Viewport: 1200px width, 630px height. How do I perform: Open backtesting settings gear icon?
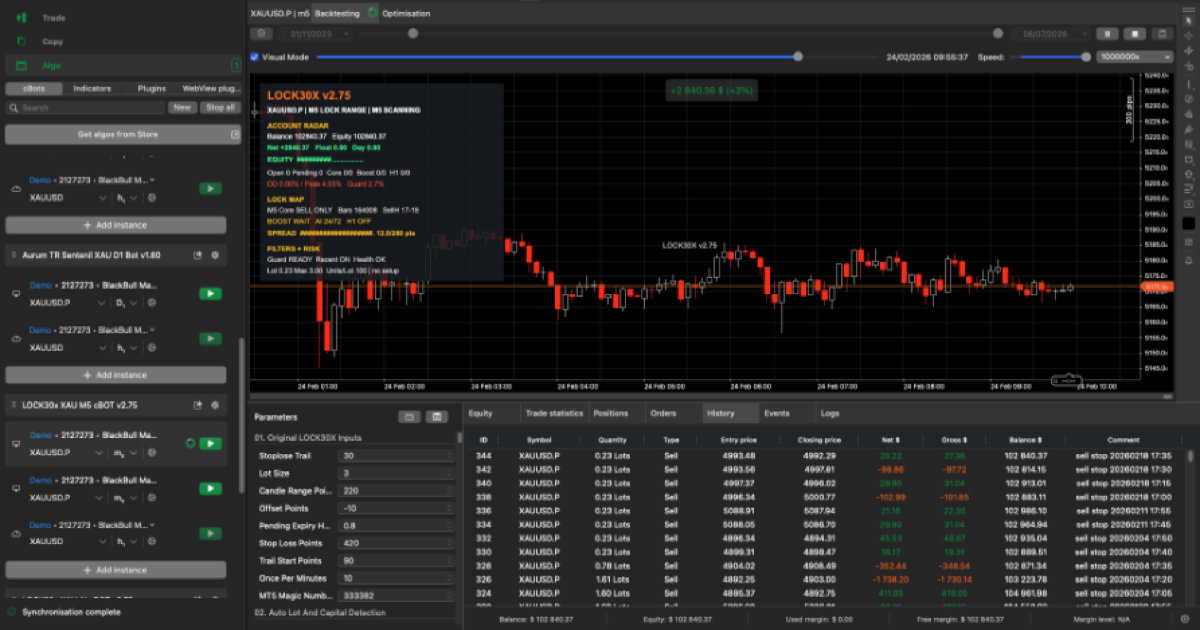261,33
